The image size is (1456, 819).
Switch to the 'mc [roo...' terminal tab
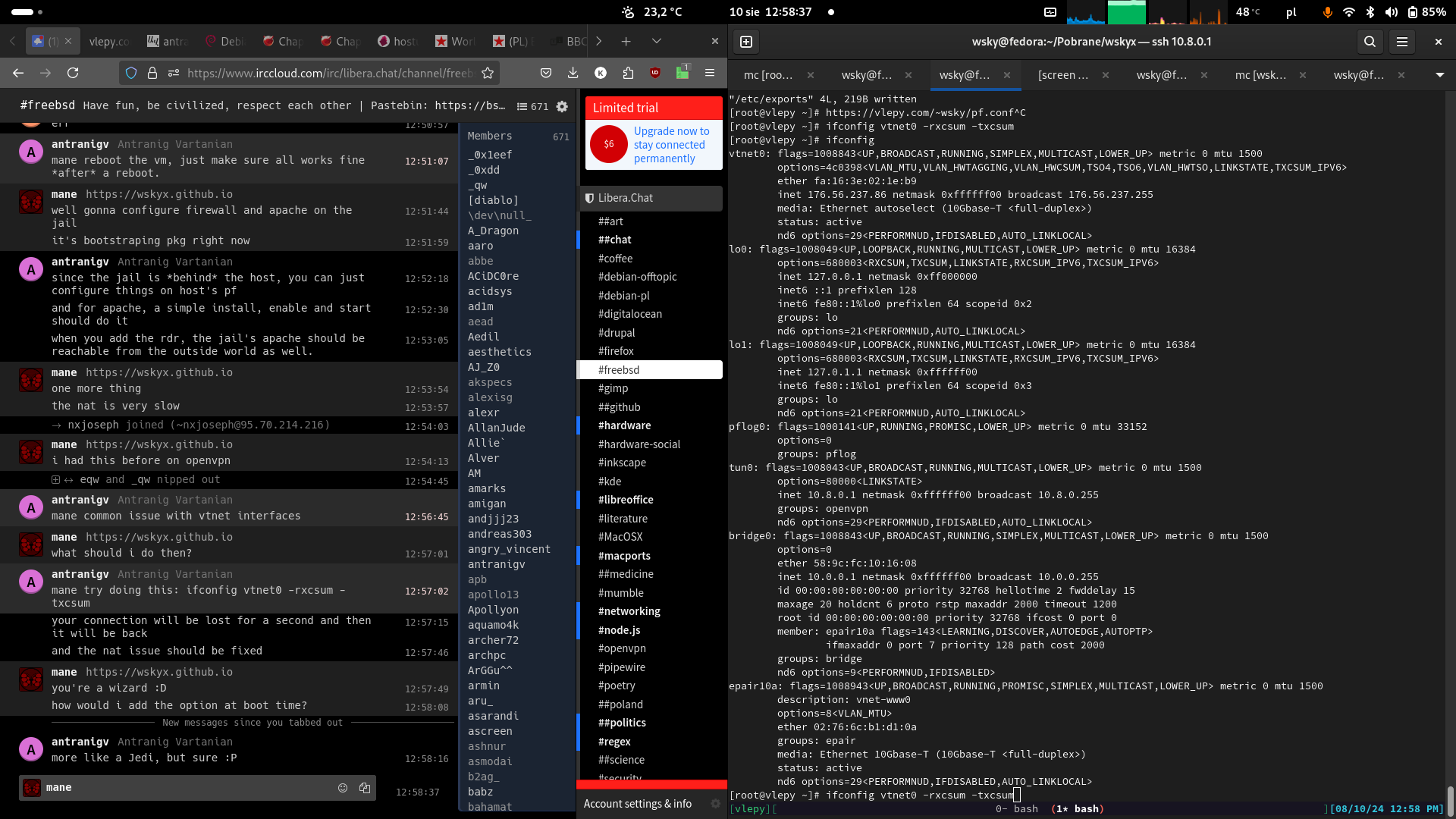(x=768, y=75)
